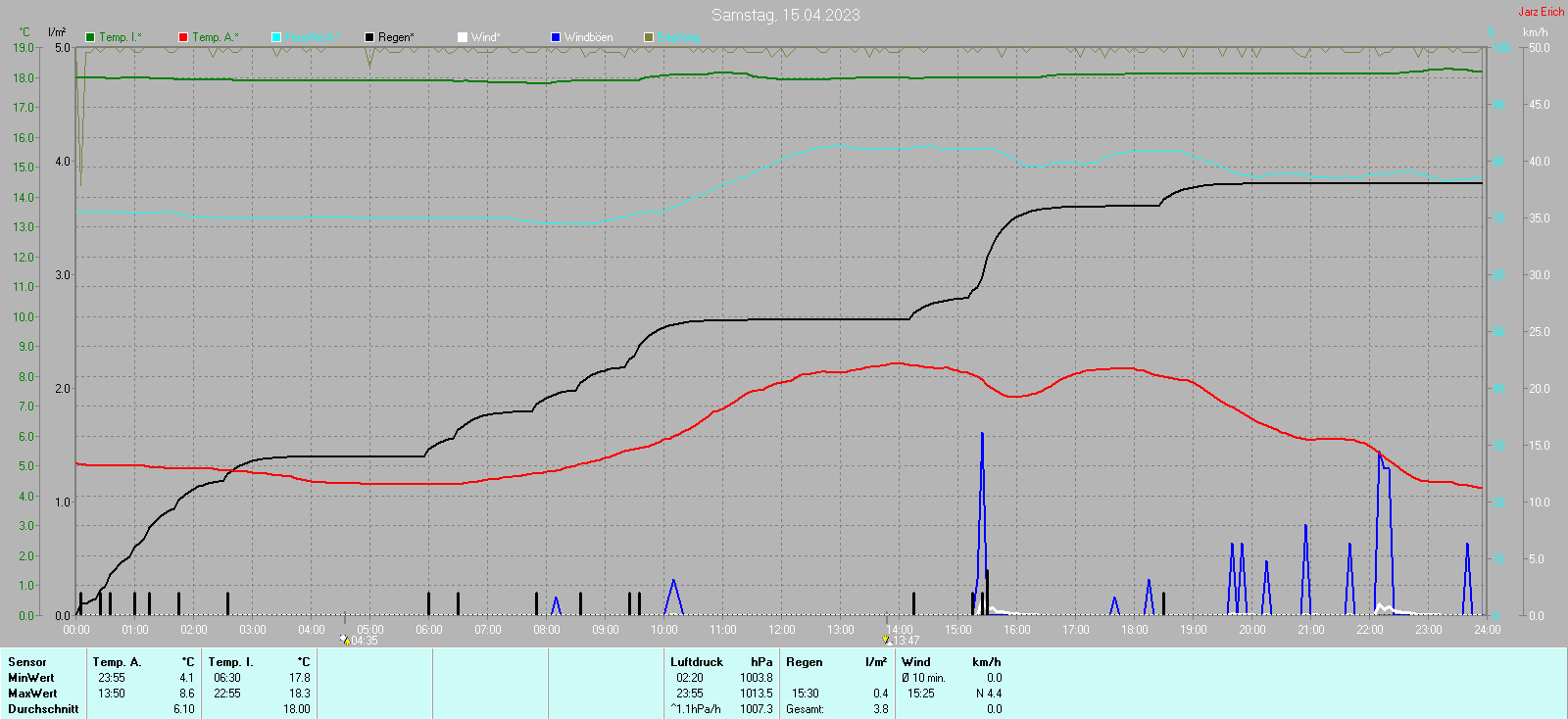Click the max wind time '15:25'
Viewport: 1568px width, 719px height.
point(921,694)
